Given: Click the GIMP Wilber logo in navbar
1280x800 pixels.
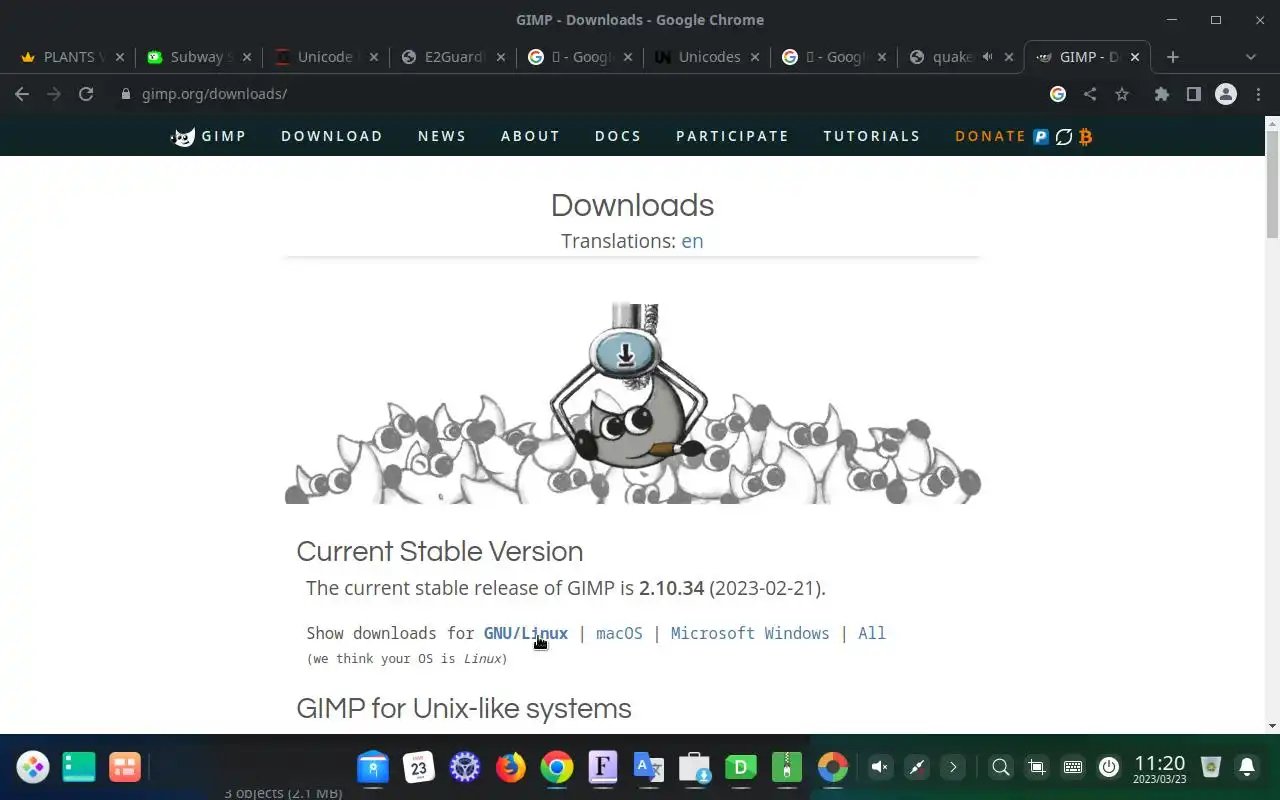Looking at the screenshot, I should [x=183, y=137].
